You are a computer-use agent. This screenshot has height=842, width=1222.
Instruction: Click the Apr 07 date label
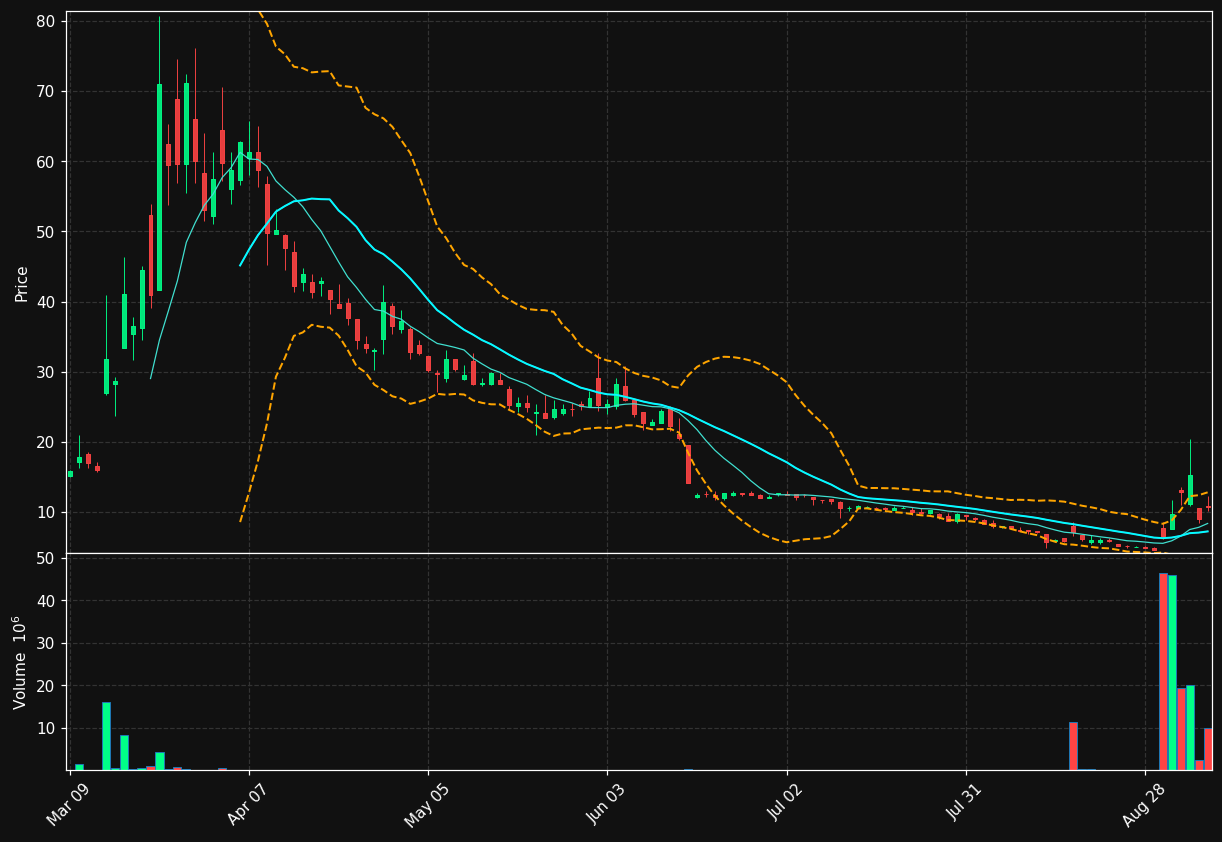click(249, 804)
